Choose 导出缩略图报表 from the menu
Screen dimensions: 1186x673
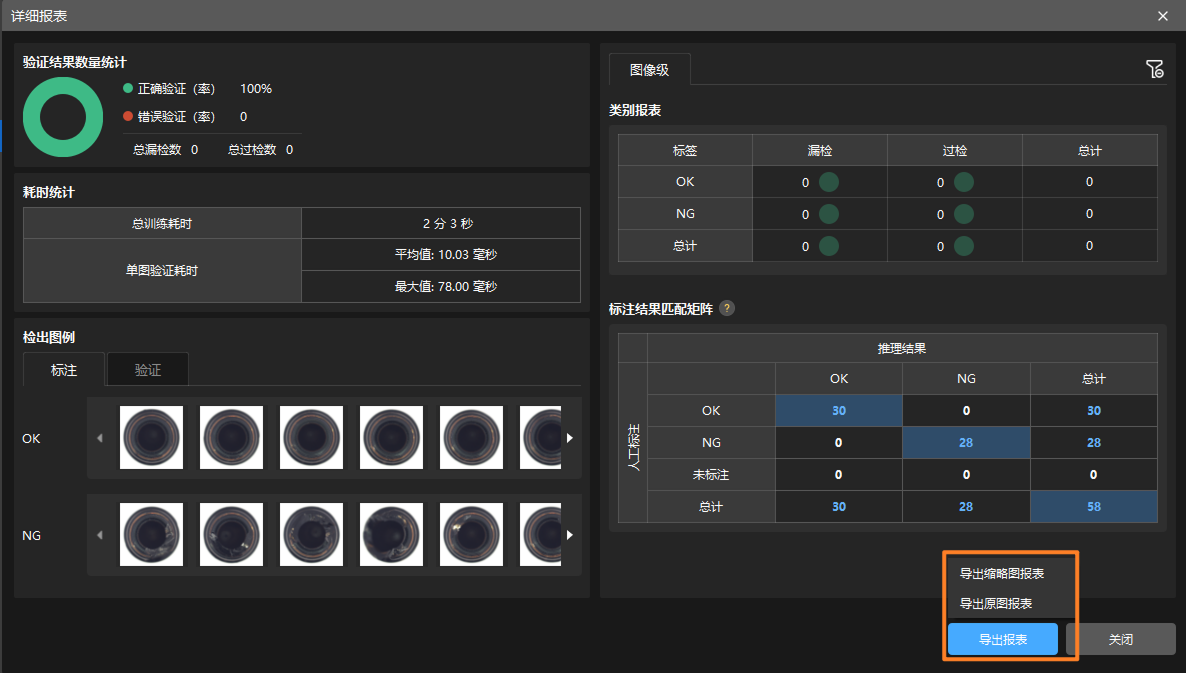pyautogui.click(x=1001, y=573)
